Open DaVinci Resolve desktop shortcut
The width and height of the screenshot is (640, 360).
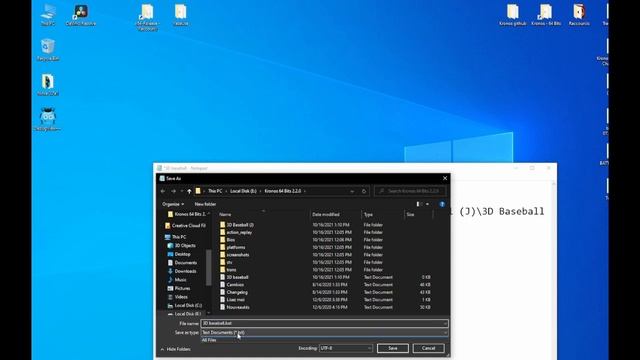coord(80,15)
